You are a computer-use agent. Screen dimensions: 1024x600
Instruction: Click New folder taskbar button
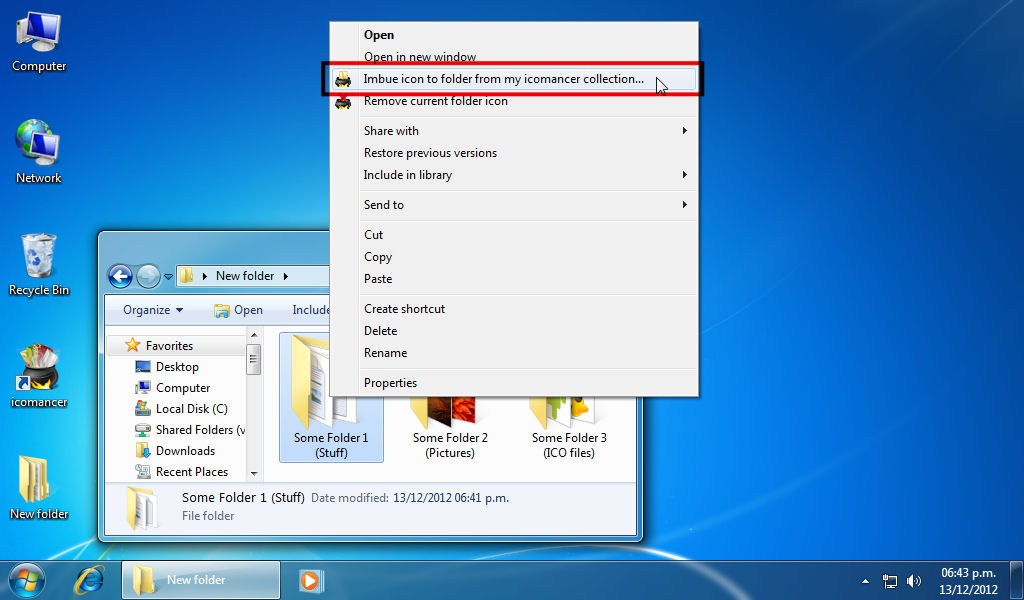(200, 580)
